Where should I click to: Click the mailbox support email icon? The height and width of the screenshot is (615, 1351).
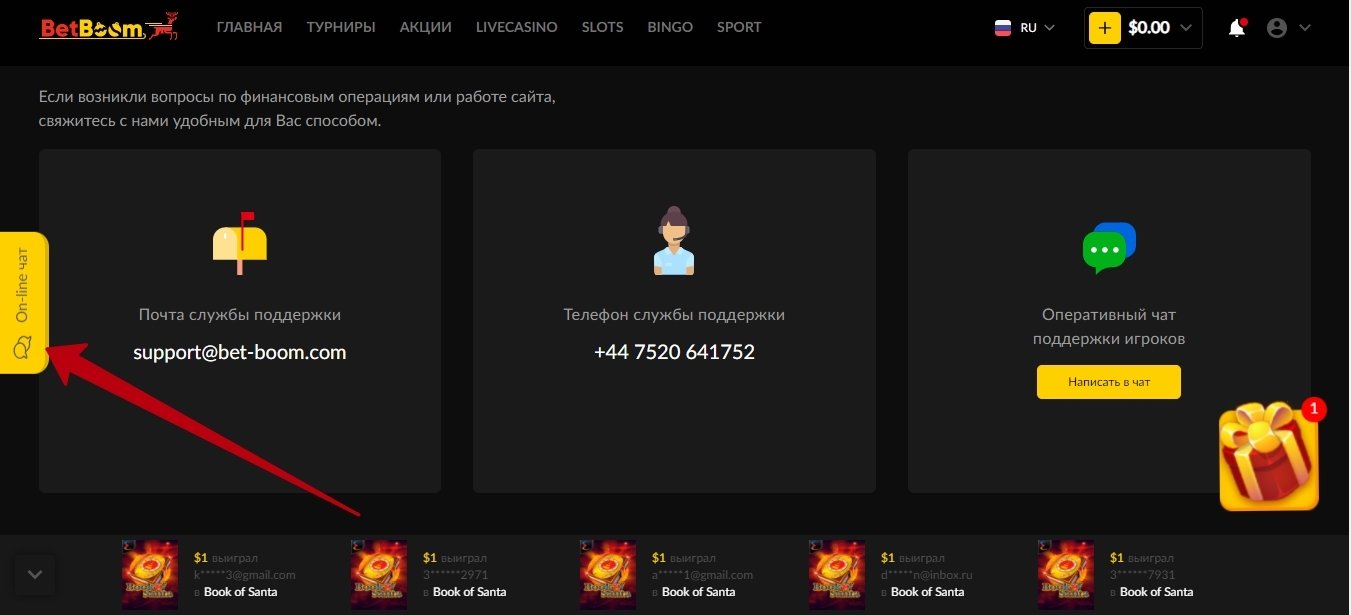pos(240,243)
